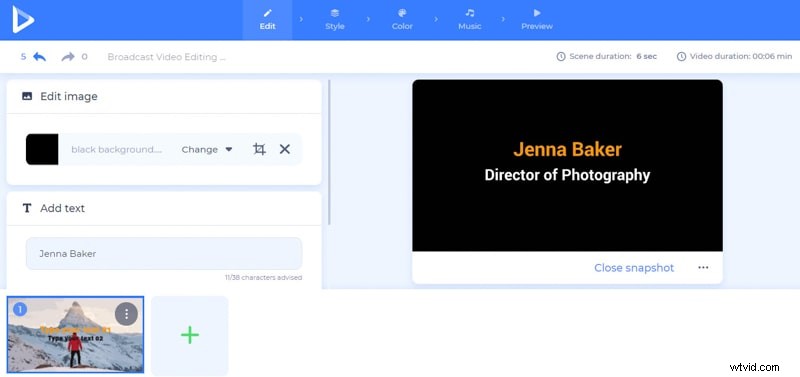Image resolution: width=800 pixels, height=377 pixels.
Task: Open the Edit step tab
Action: click(x=267, y=20)
